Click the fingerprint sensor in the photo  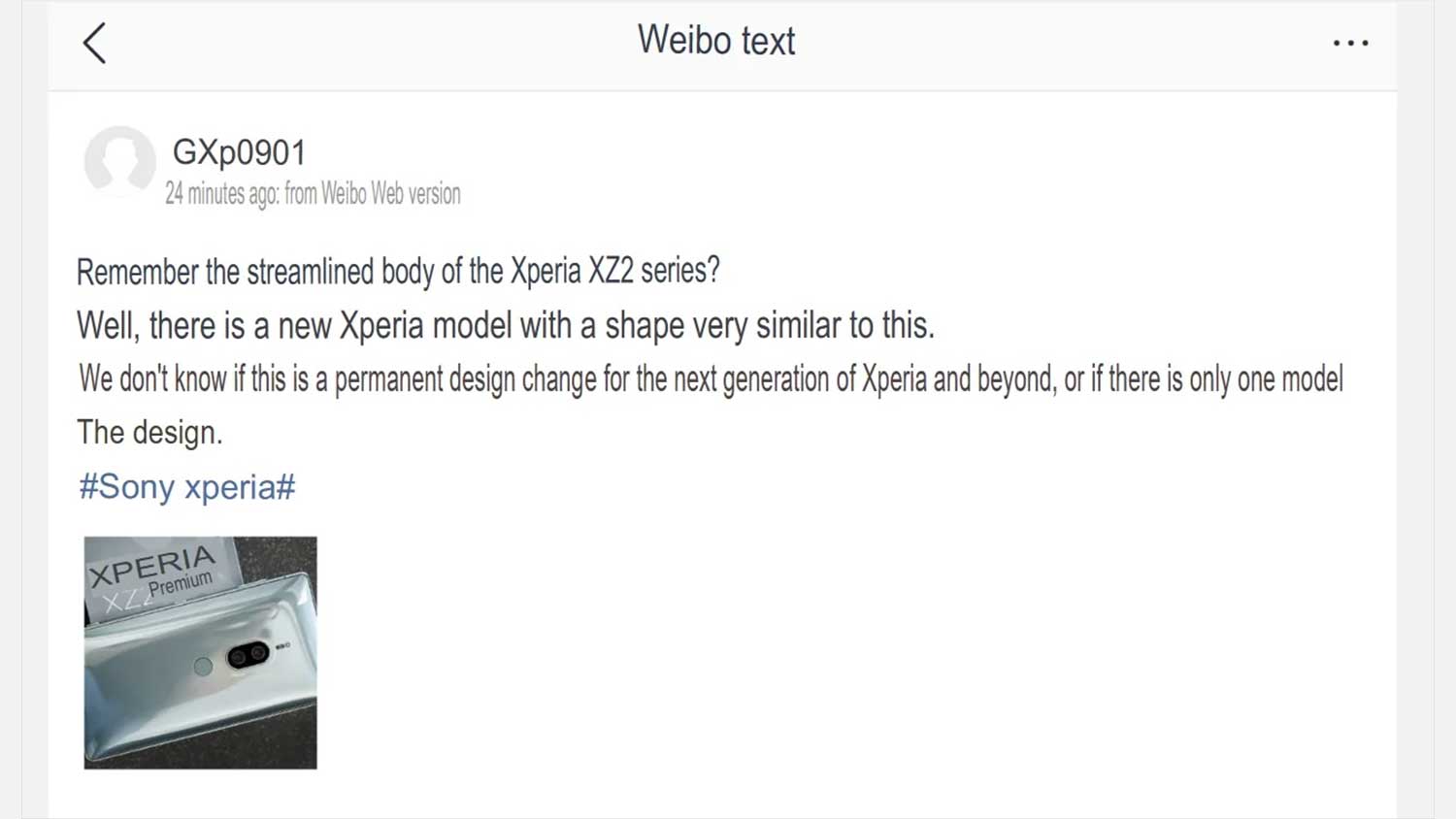coord(203,667)
